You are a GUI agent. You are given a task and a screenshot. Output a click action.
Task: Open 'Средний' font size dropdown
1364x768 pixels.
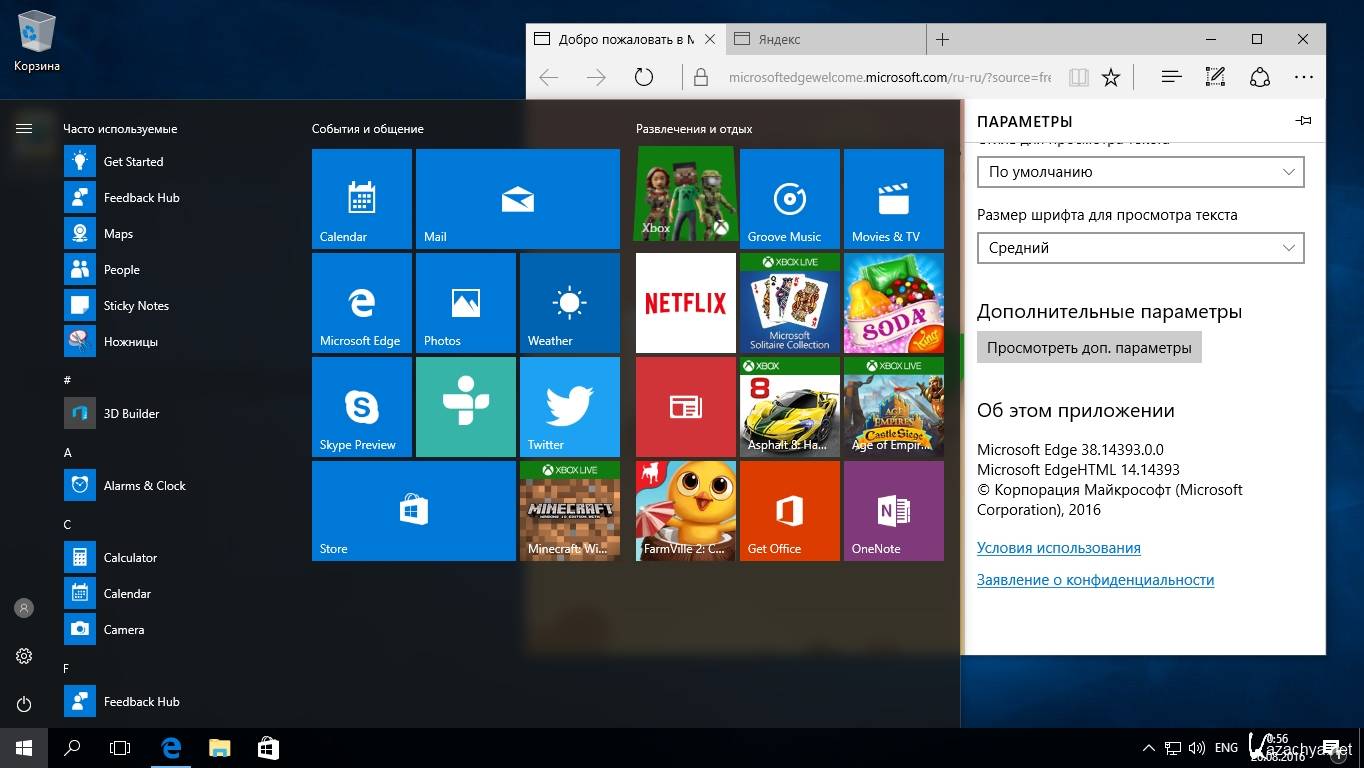coord(1140,248)
